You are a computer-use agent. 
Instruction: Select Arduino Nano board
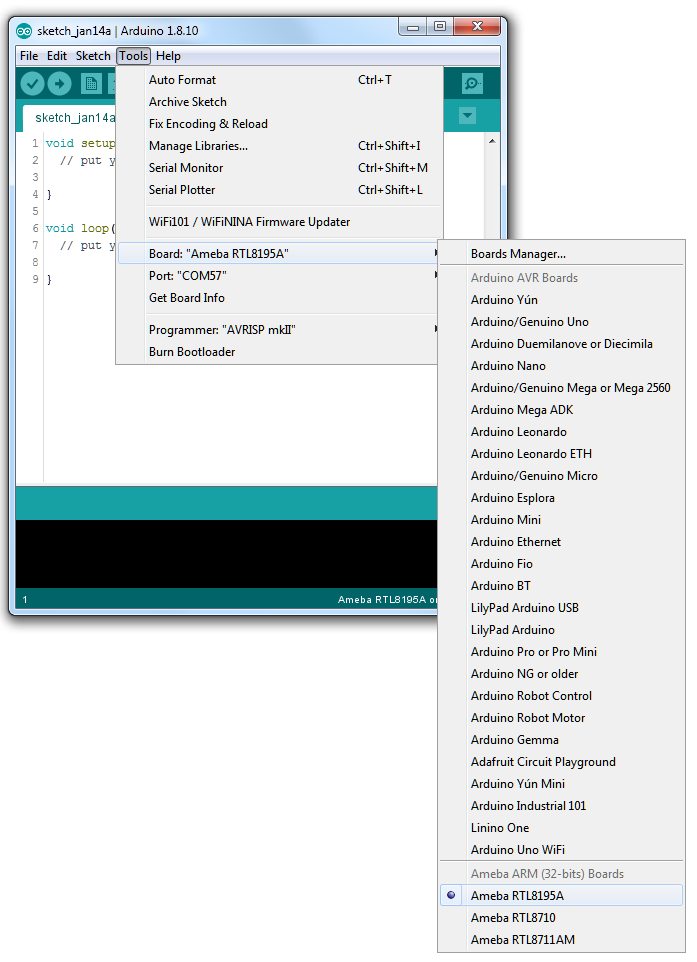(561, 366)
